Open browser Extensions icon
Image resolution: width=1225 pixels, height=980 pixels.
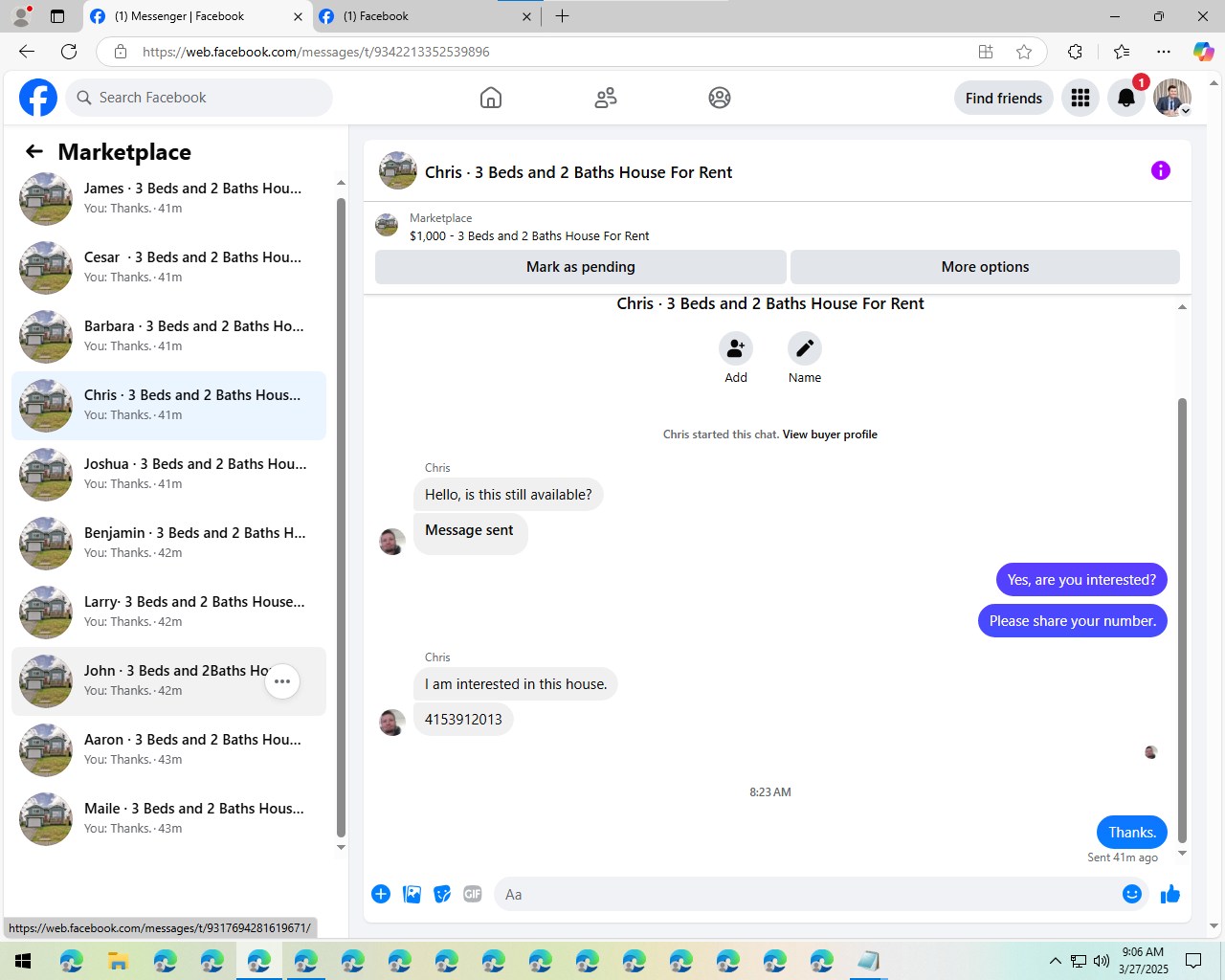(x=1075, y=52)
